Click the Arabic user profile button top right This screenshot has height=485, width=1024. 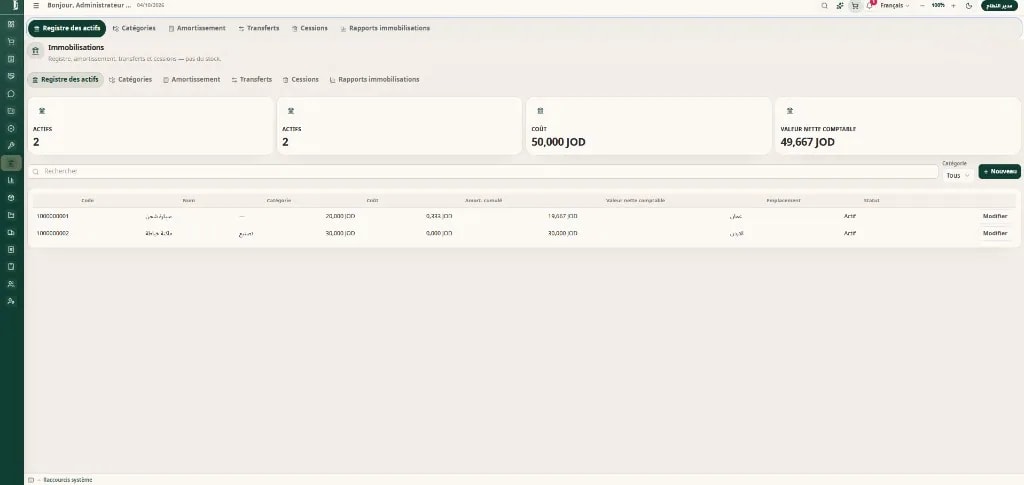[1000, 5]
